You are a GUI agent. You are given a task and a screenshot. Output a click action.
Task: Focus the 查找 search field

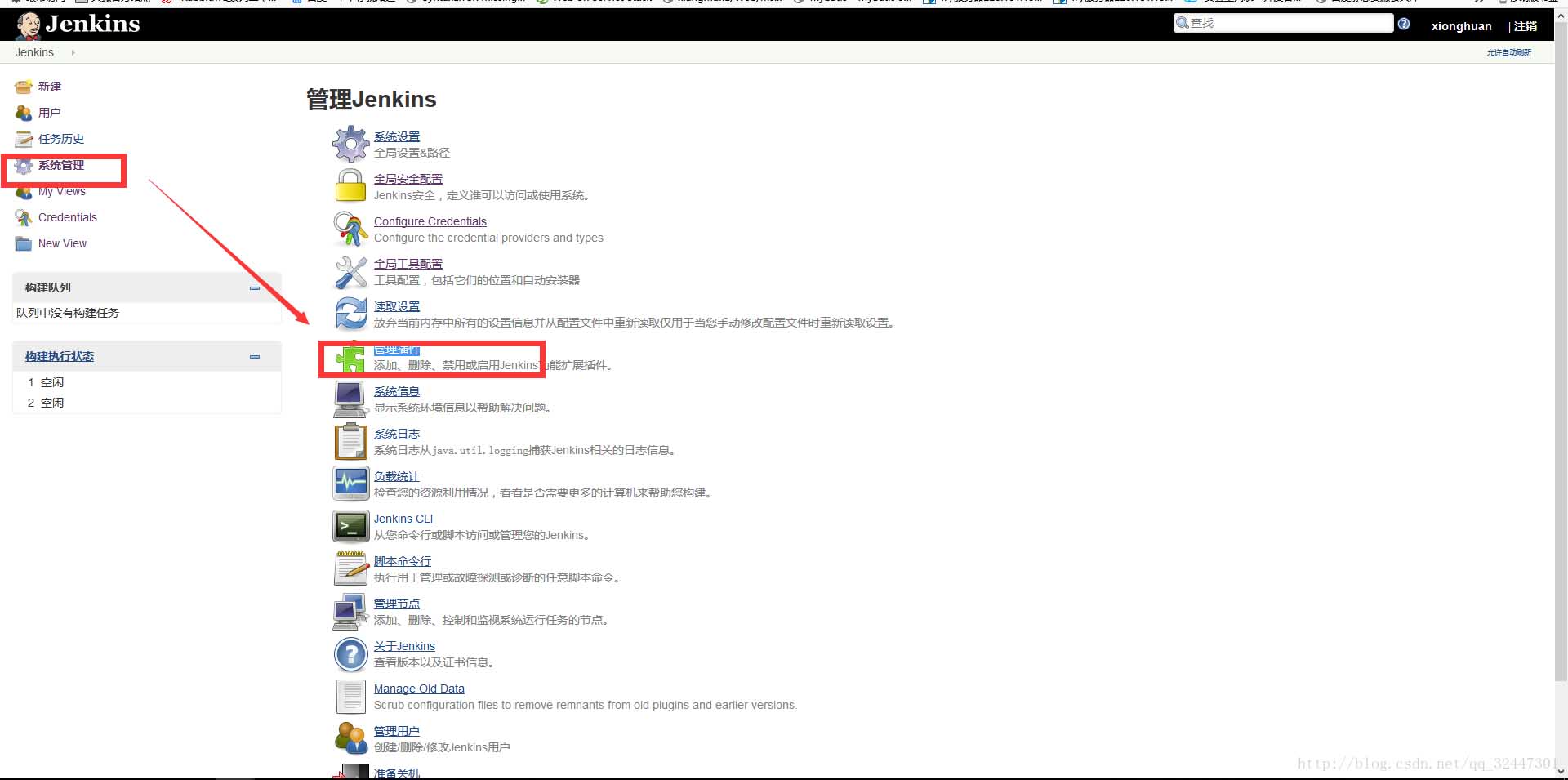tap(1284, 23)
